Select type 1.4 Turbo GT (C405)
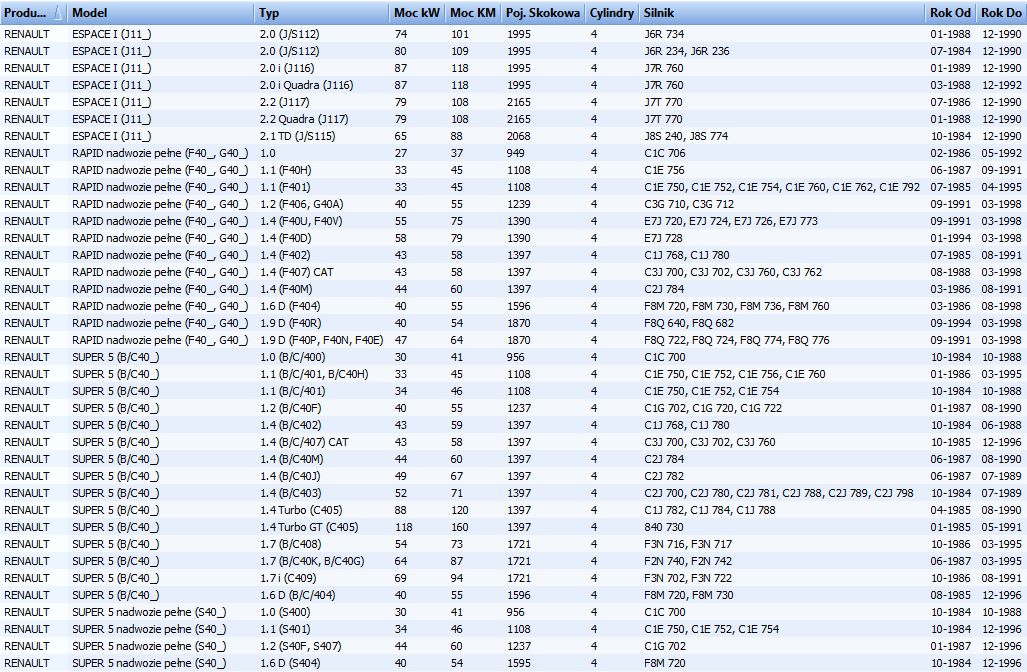Viewport: 1027px width, 672px height. point(308,528)
